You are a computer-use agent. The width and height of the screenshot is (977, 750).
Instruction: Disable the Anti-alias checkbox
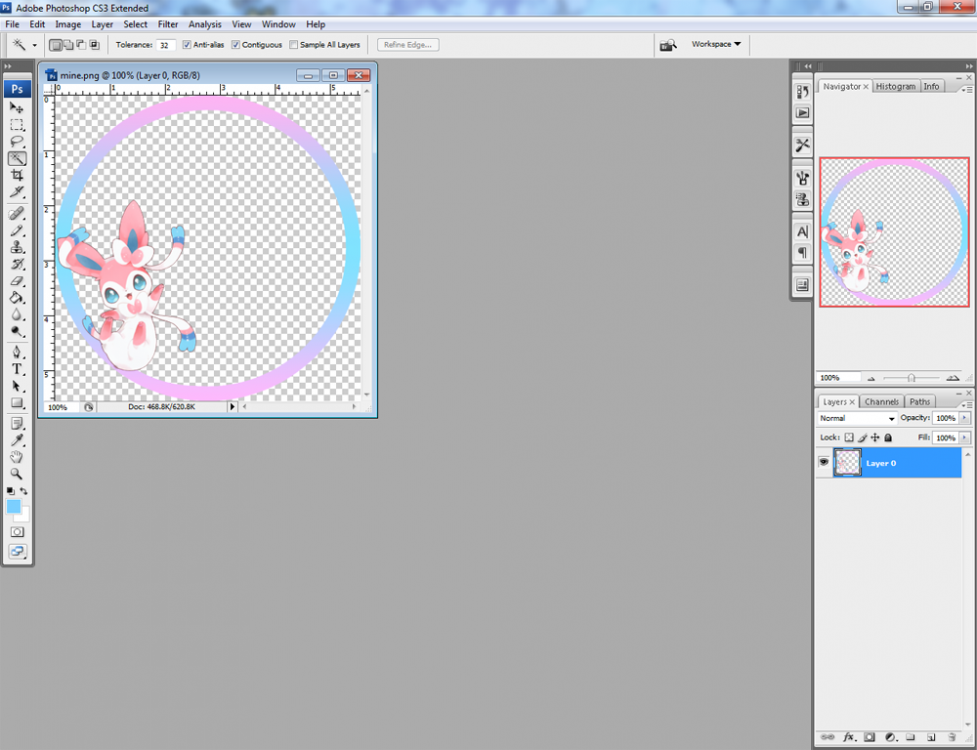(187, 45)
